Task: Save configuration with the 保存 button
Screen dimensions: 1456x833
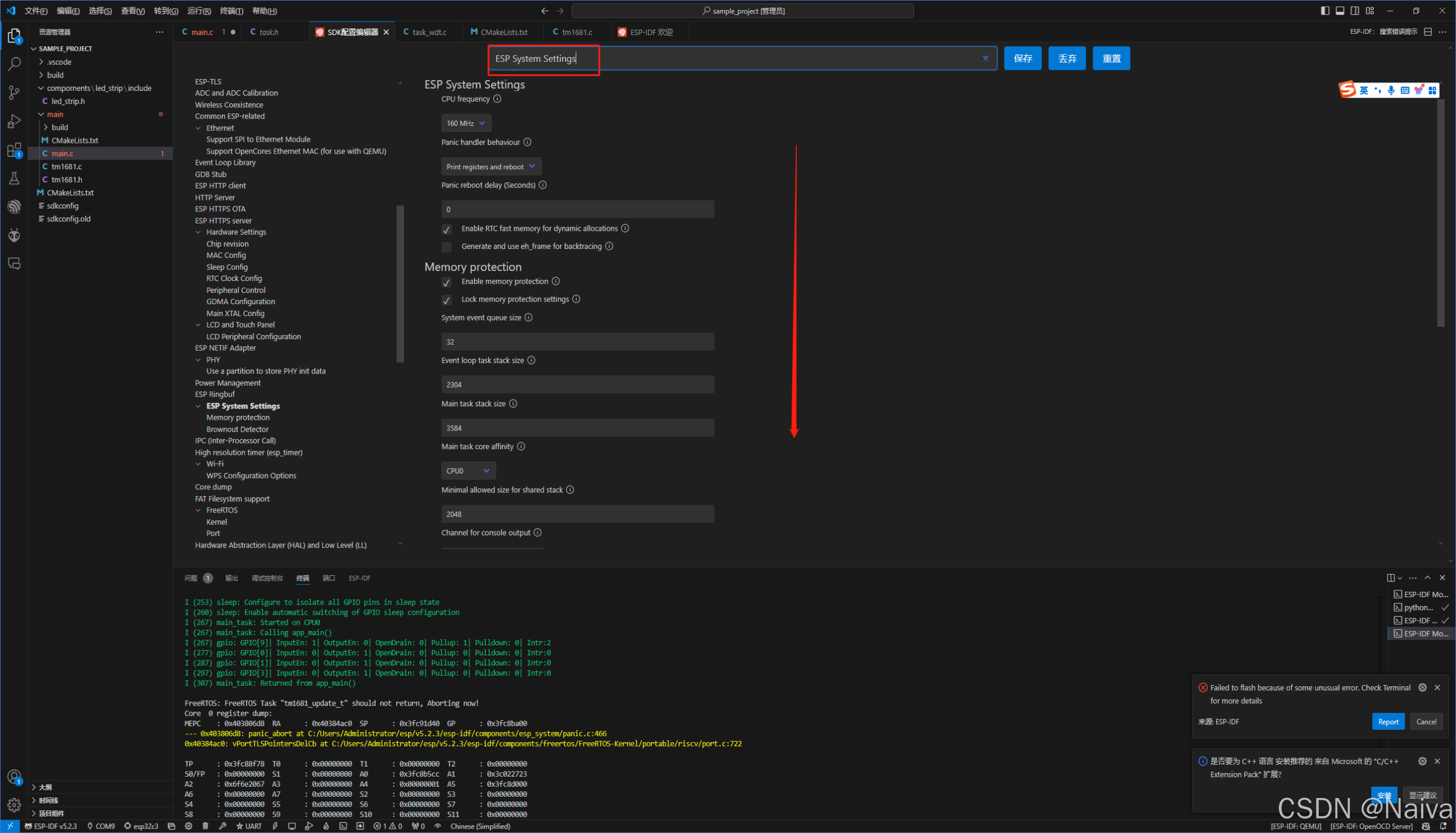Action: (1023, 58)
